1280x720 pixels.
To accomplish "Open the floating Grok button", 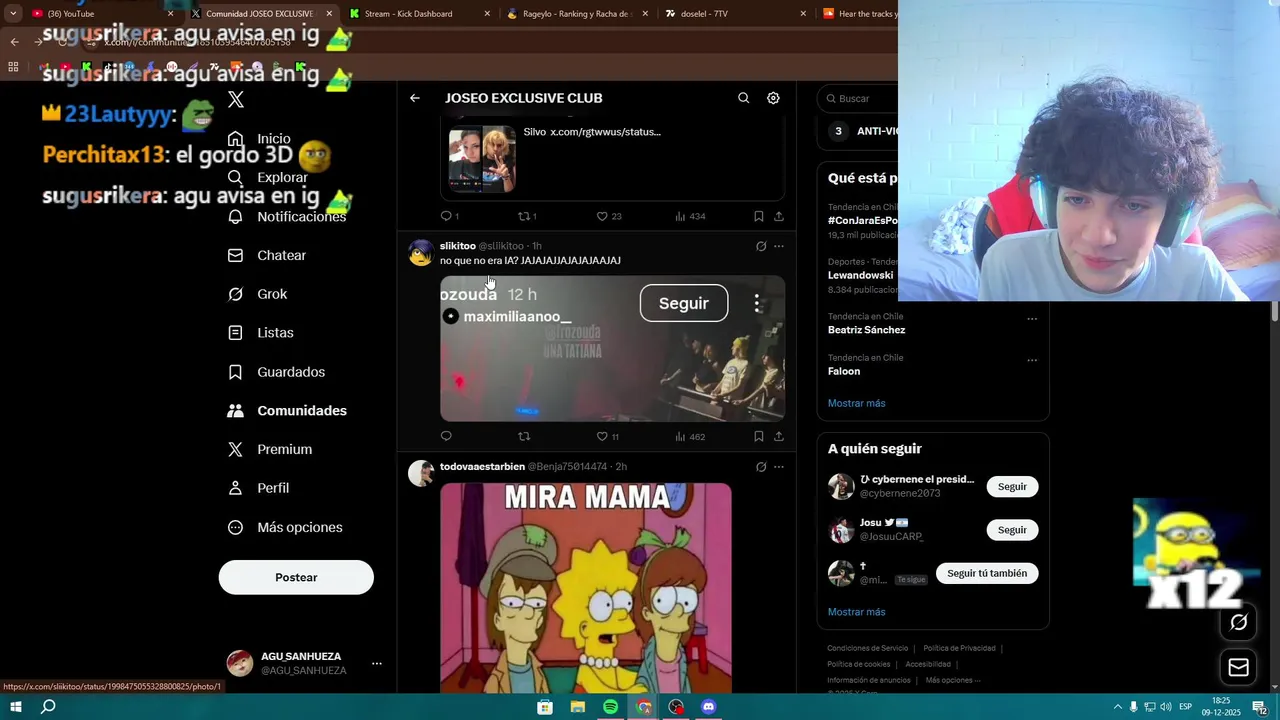I will (1238, 622).
